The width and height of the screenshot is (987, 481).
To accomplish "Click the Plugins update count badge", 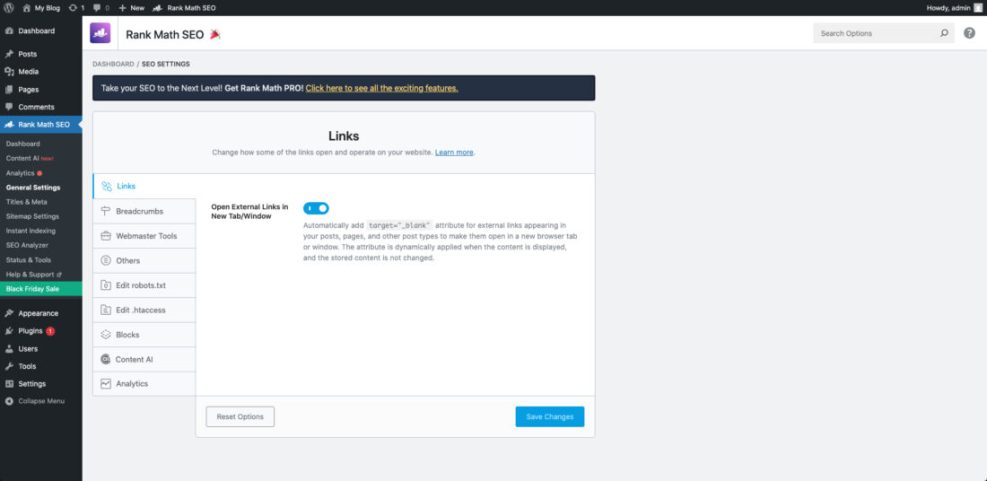I will click(50, 331).
